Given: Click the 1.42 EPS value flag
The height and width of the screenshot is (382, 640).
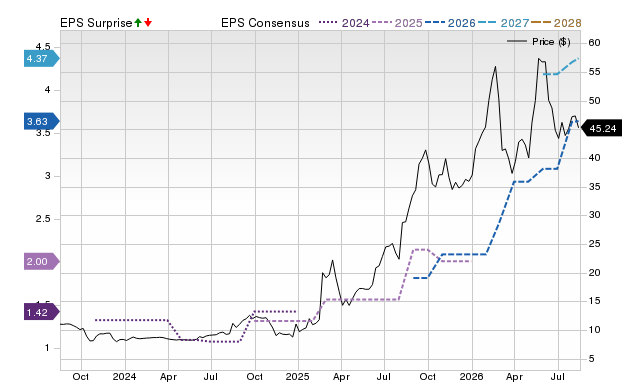Looking at the screenshot, I should [42, 312].
